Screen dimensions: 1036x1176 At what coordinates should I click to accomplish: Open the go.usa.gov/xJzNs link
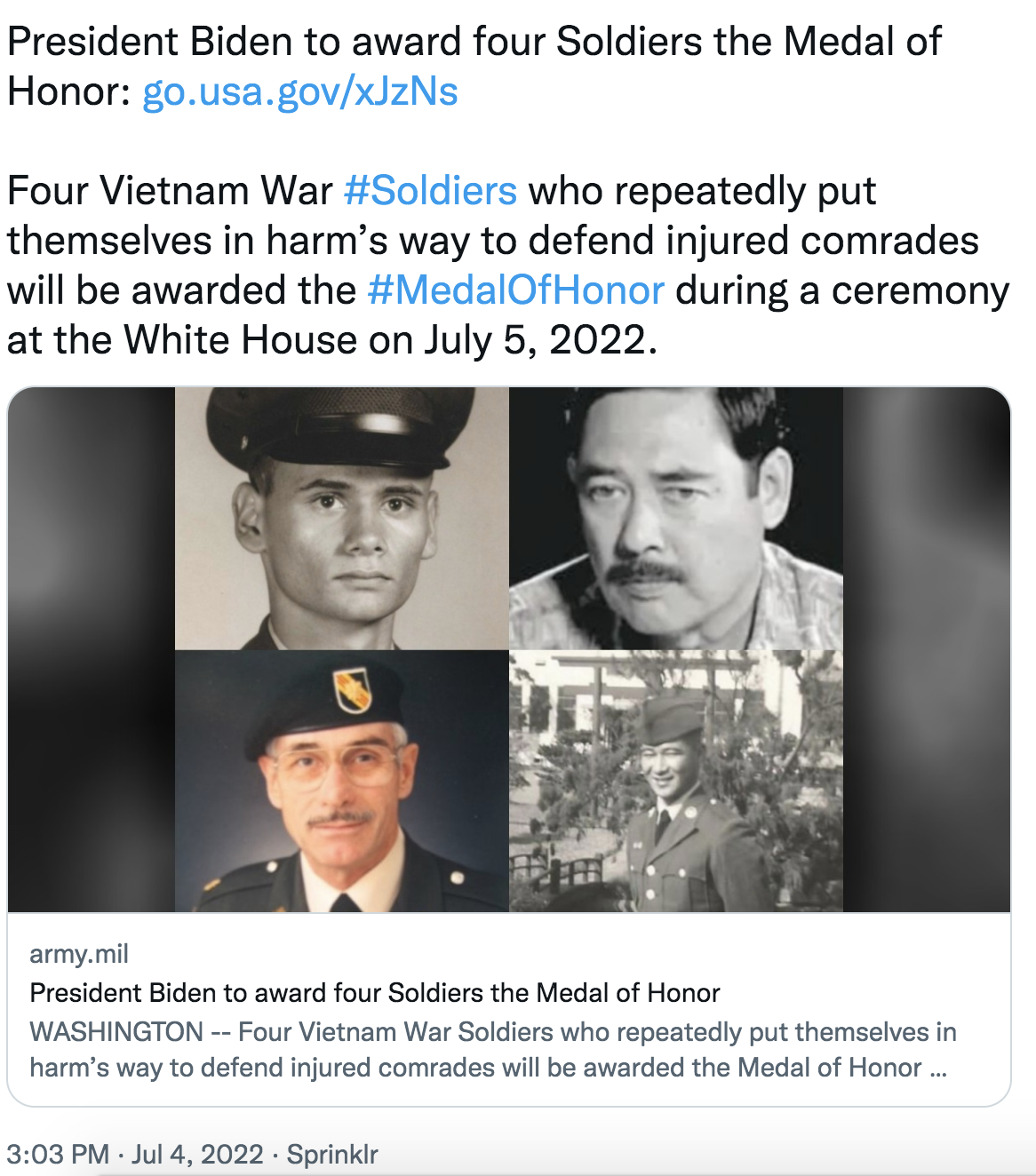click(299, 91)
